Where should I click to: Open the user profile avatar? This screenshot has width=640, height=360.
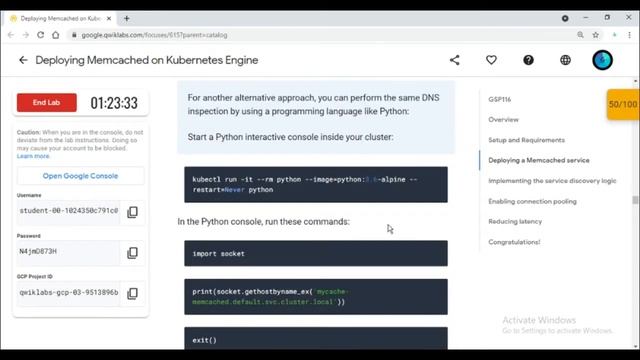click(x=602, y=60)
